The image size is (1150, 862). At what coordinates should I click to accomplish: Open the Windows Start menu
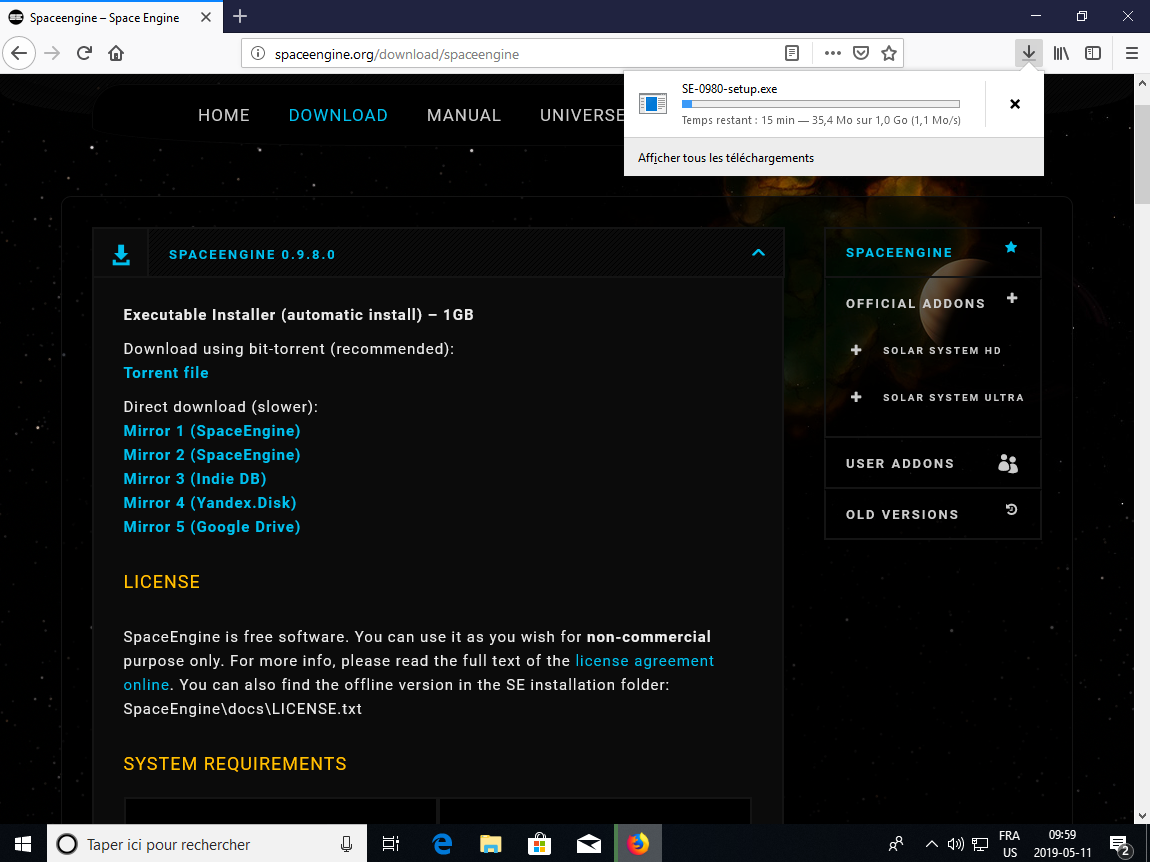coord(22,844)
